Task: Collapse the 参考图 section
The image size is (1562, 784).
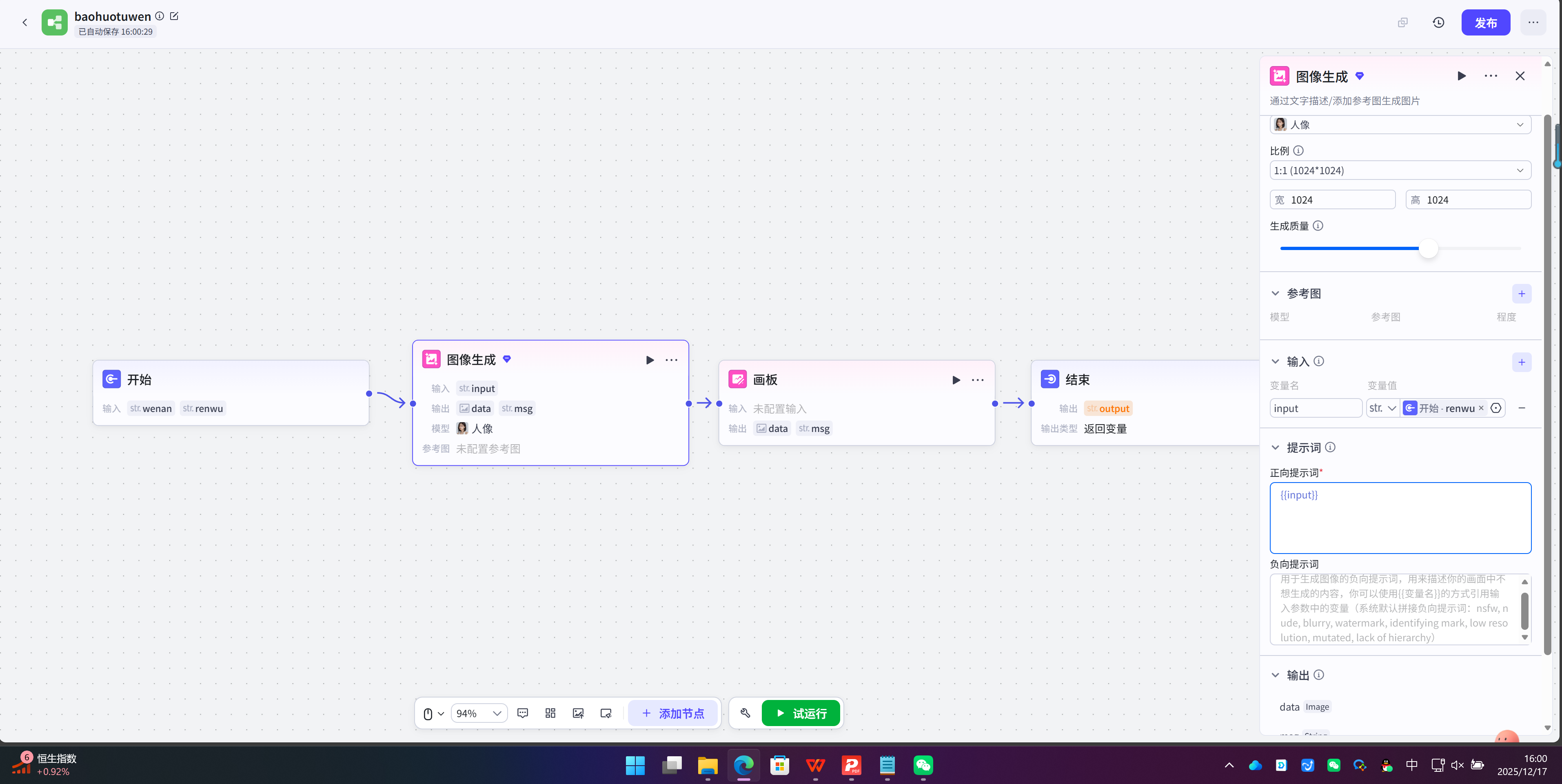Action: click(x=1275, y=293)
